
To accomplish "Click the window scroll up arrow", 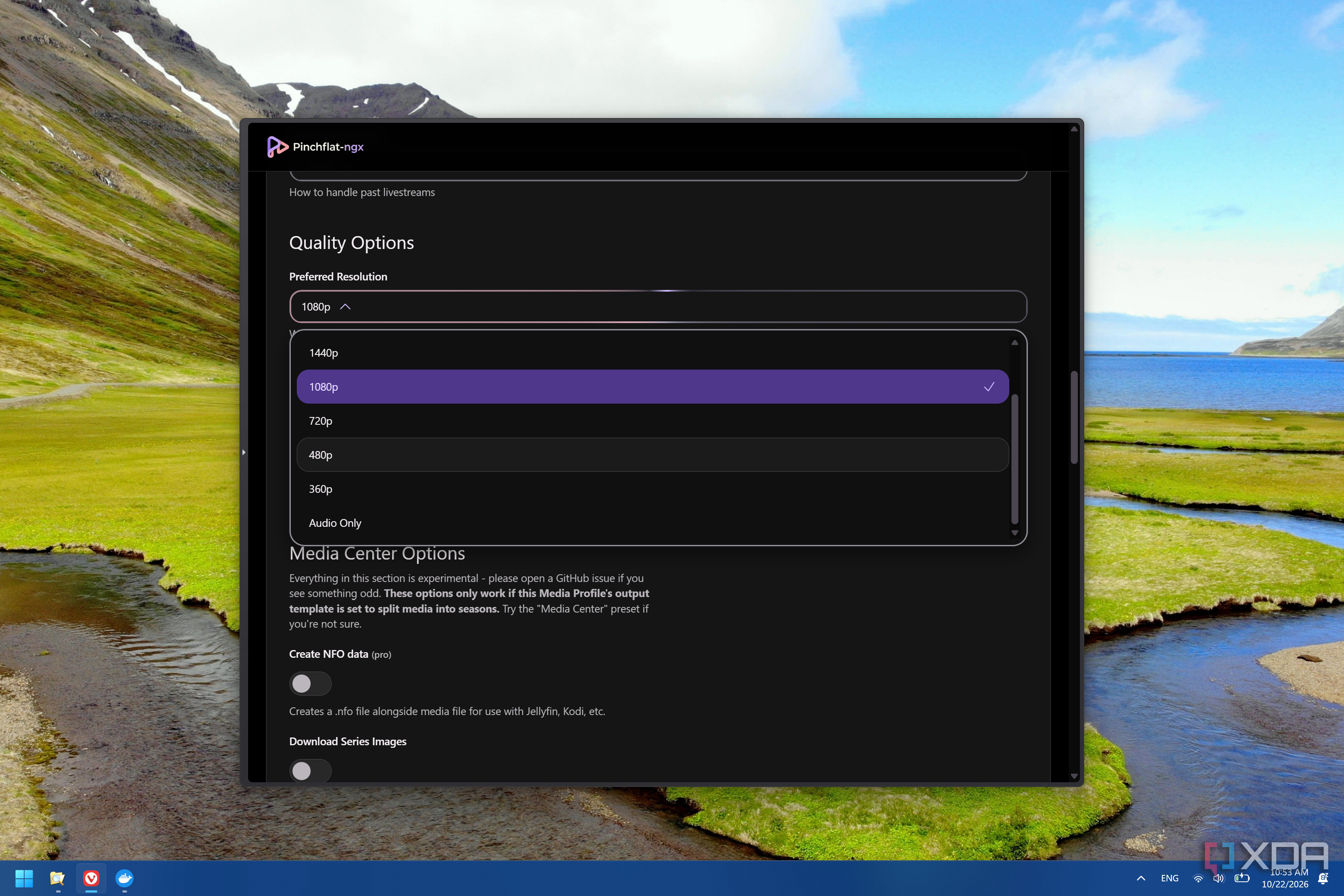I will [x=1074, y=129].
